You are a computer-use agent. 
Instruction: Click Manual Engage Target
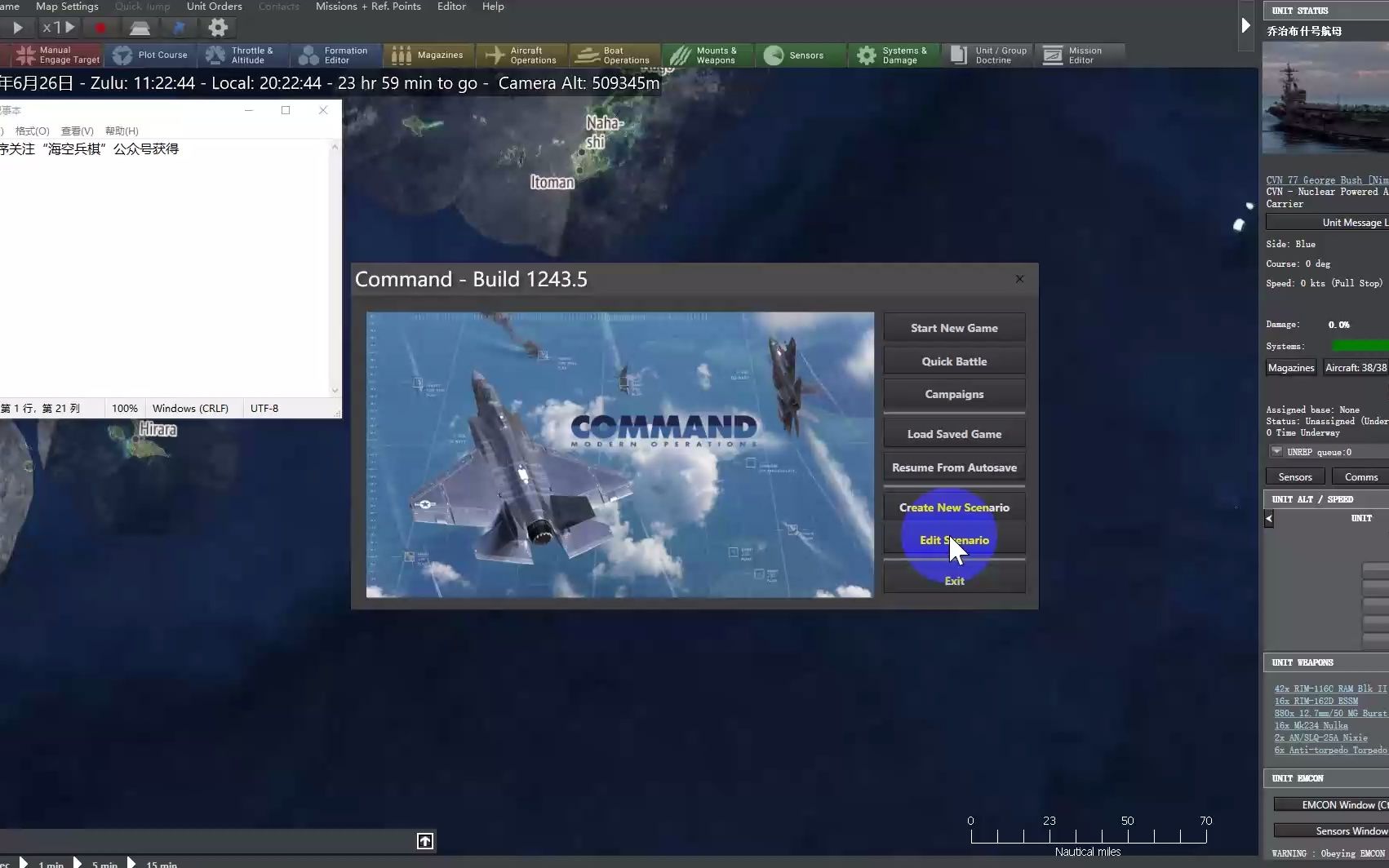[x=57, y=55]
